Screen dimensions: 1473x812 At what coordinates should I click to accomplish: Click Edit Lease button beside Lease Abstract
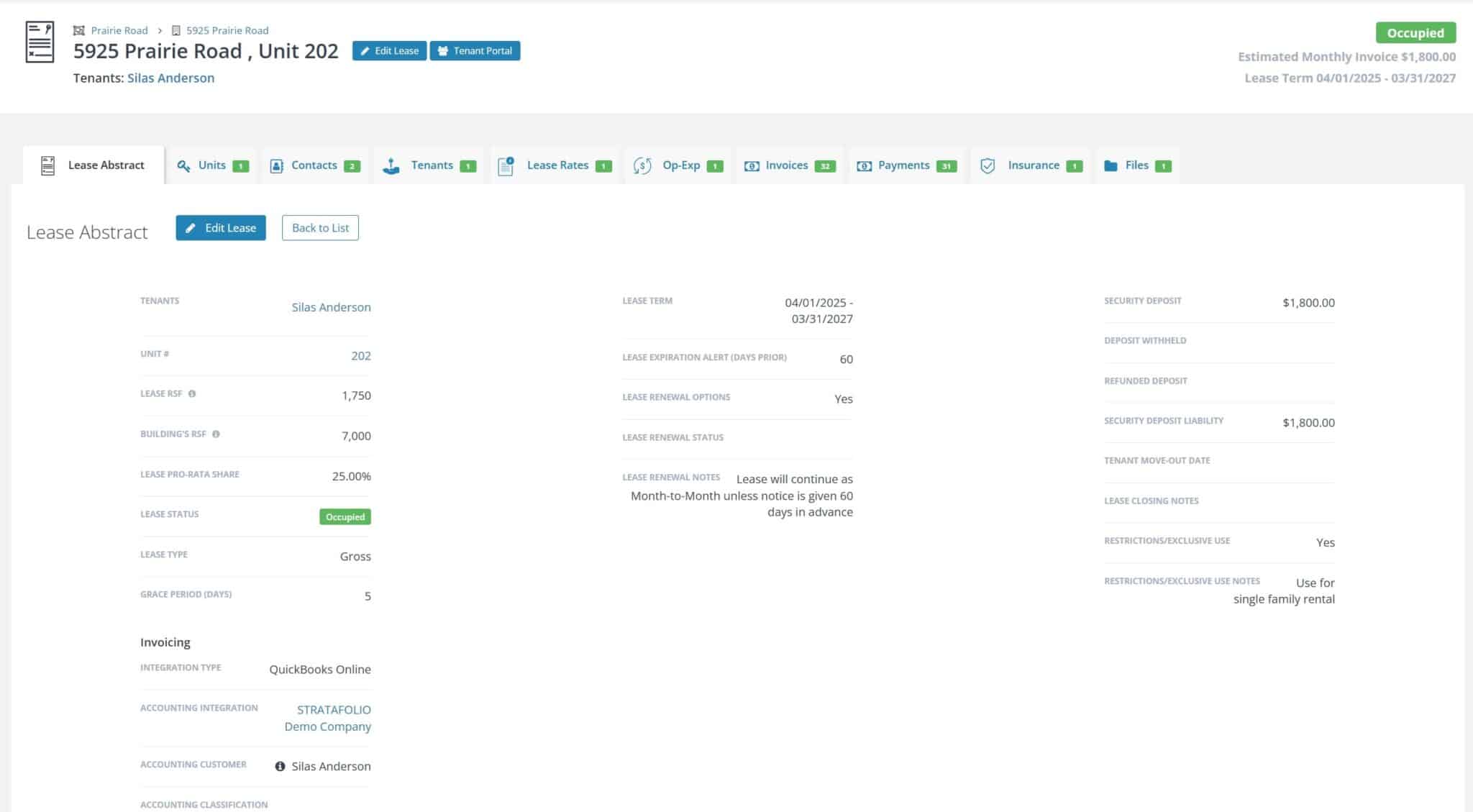tap(221, 228)
